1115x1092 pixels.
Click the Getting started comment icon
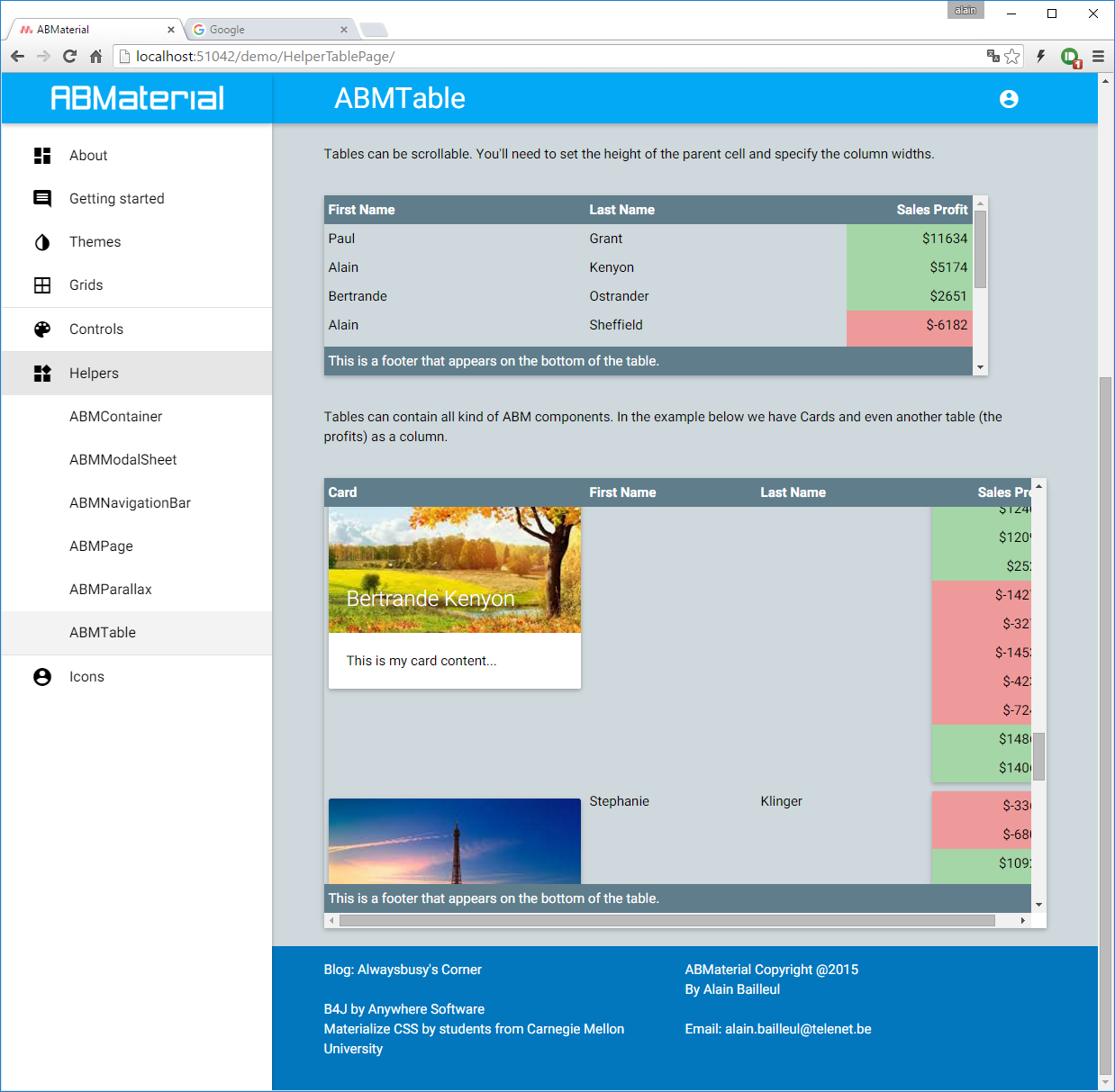click(x=42, y=199)
